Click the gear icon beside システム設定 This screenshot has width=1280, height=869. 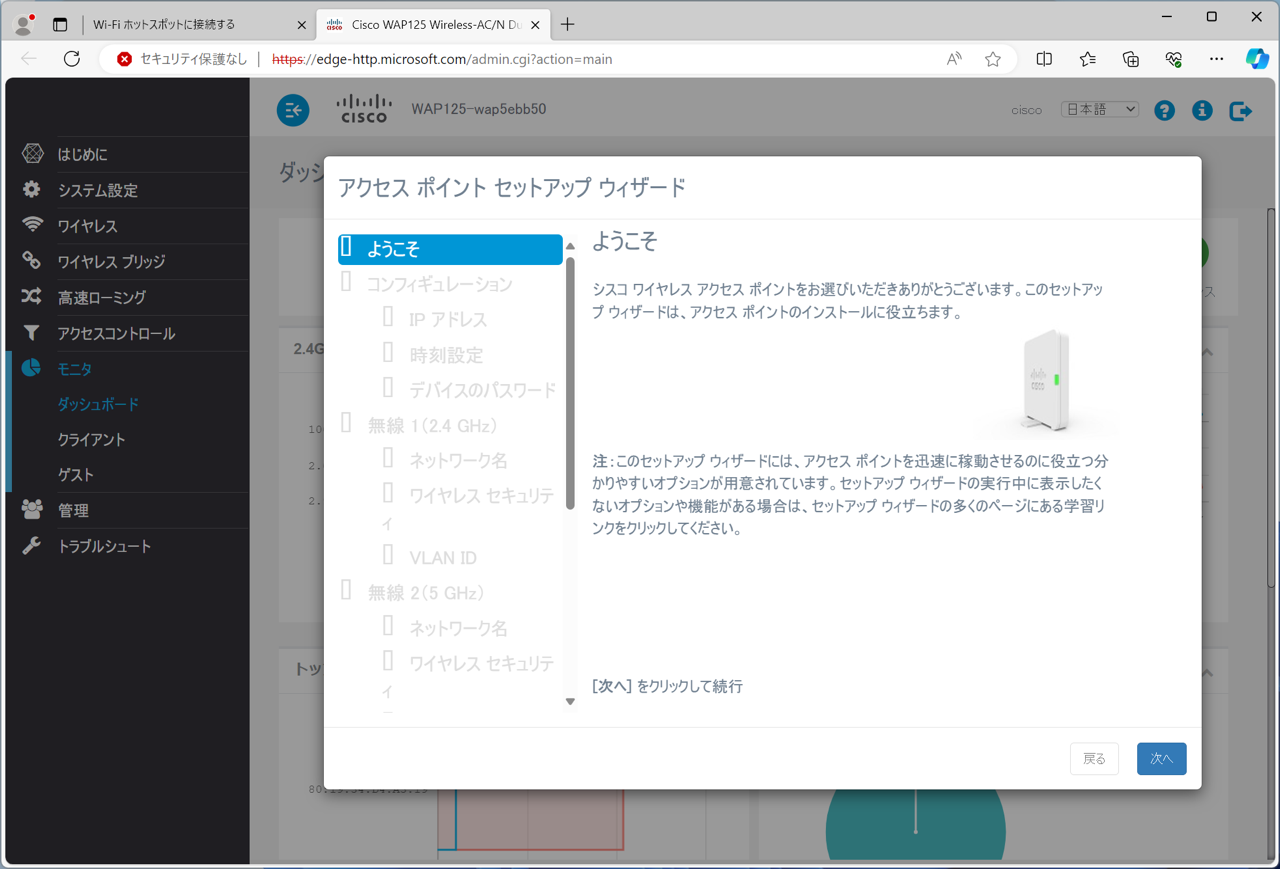pyautogui.click(x=32, y=189)
